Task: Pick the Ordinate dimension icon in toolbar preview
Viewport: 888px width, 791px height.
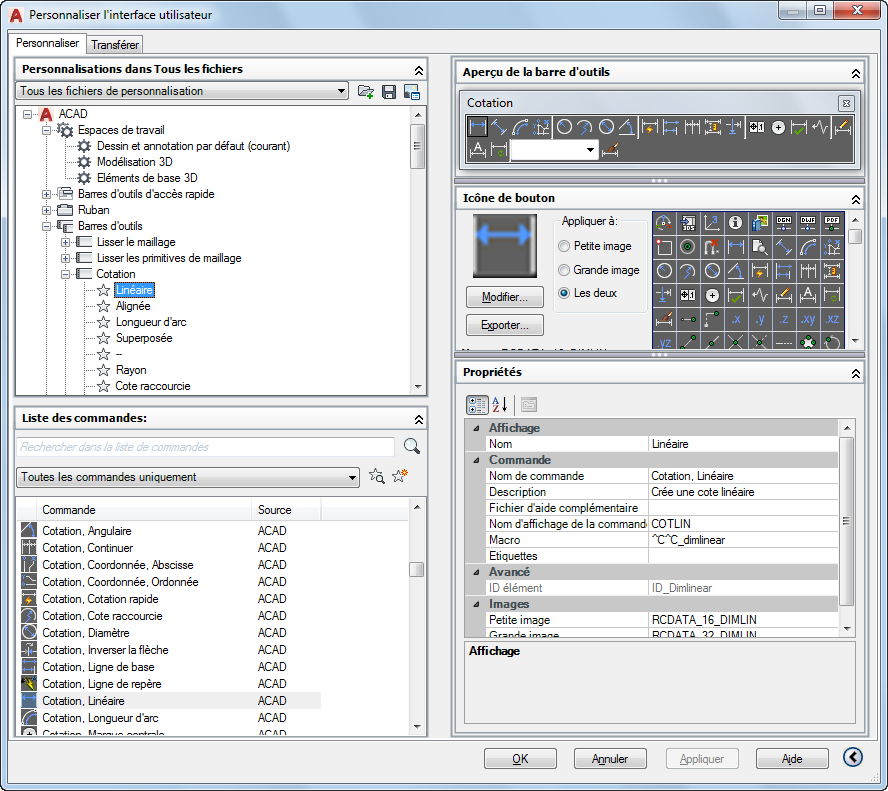Action: coord(541,127)
